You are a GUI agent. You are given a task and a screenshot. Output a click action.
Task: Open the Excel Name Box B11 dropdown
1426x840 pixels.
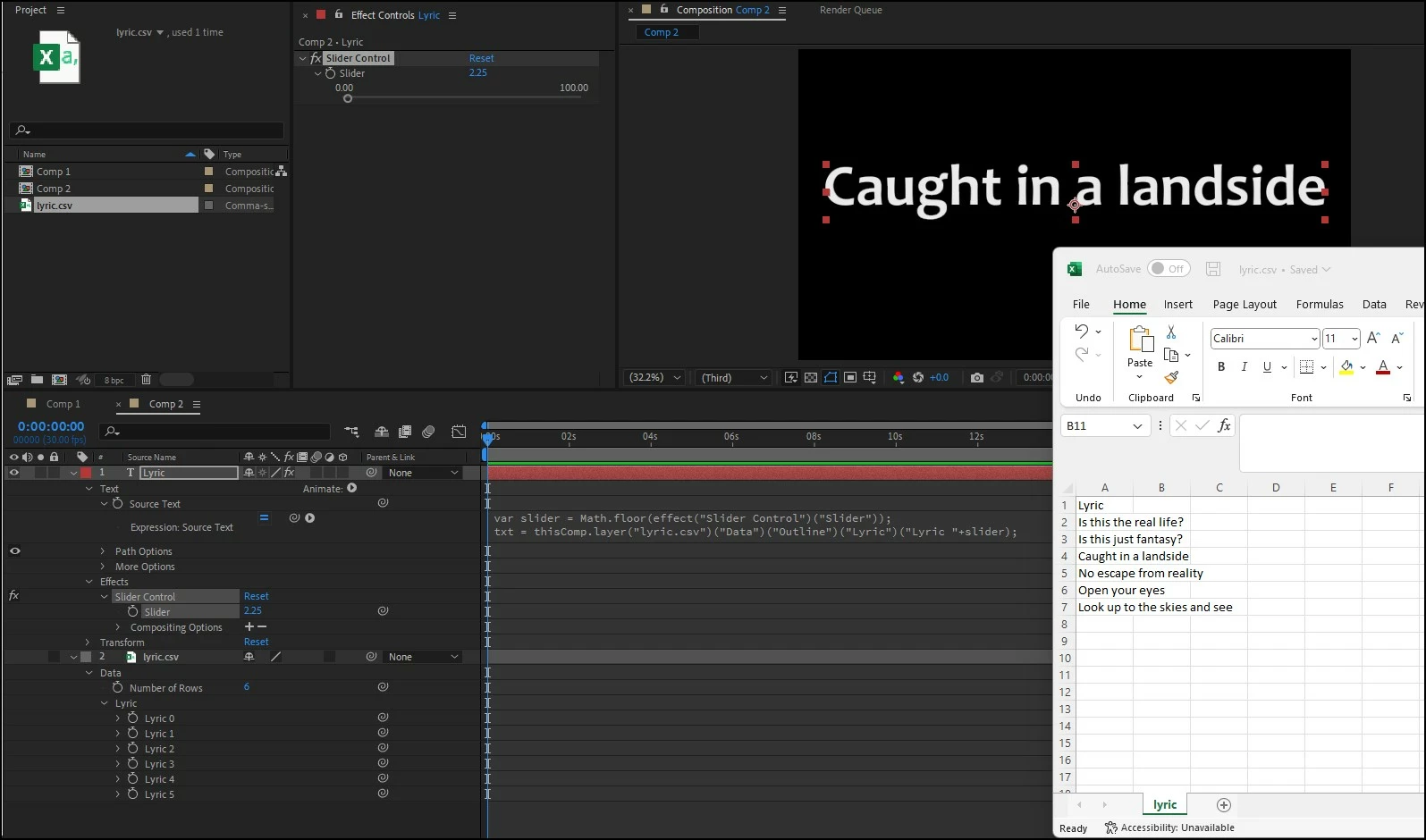point(1137,426)
